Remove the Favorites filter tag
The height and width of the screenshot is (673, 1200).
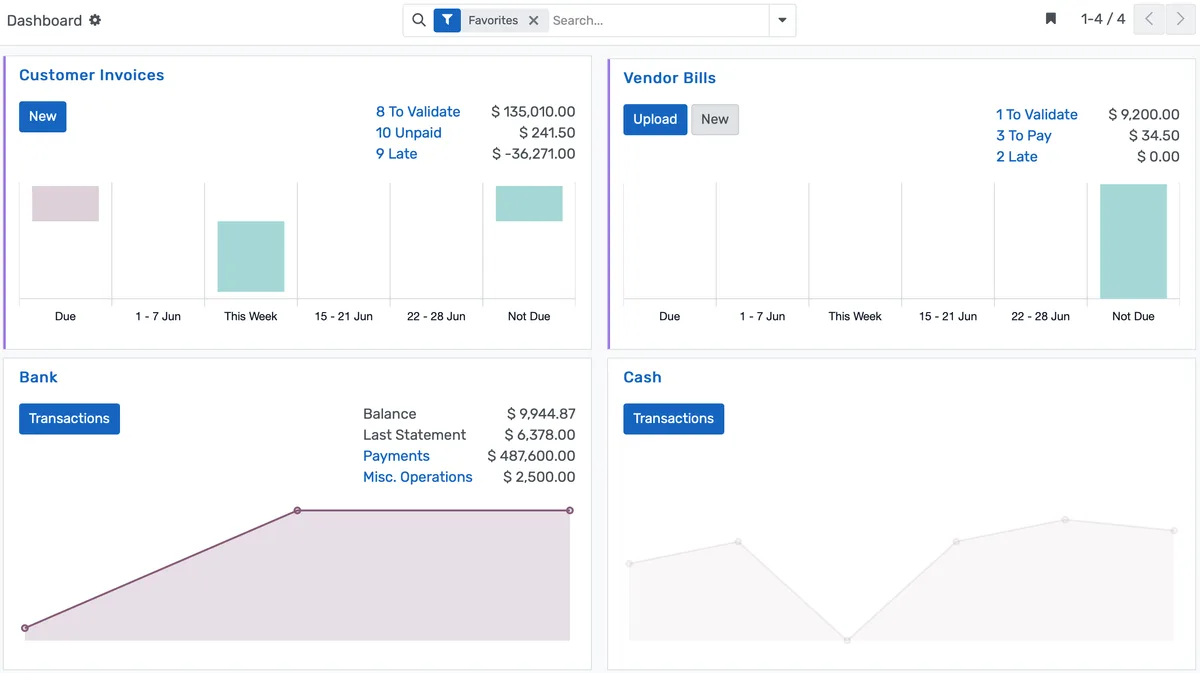[x=534, y=20]
